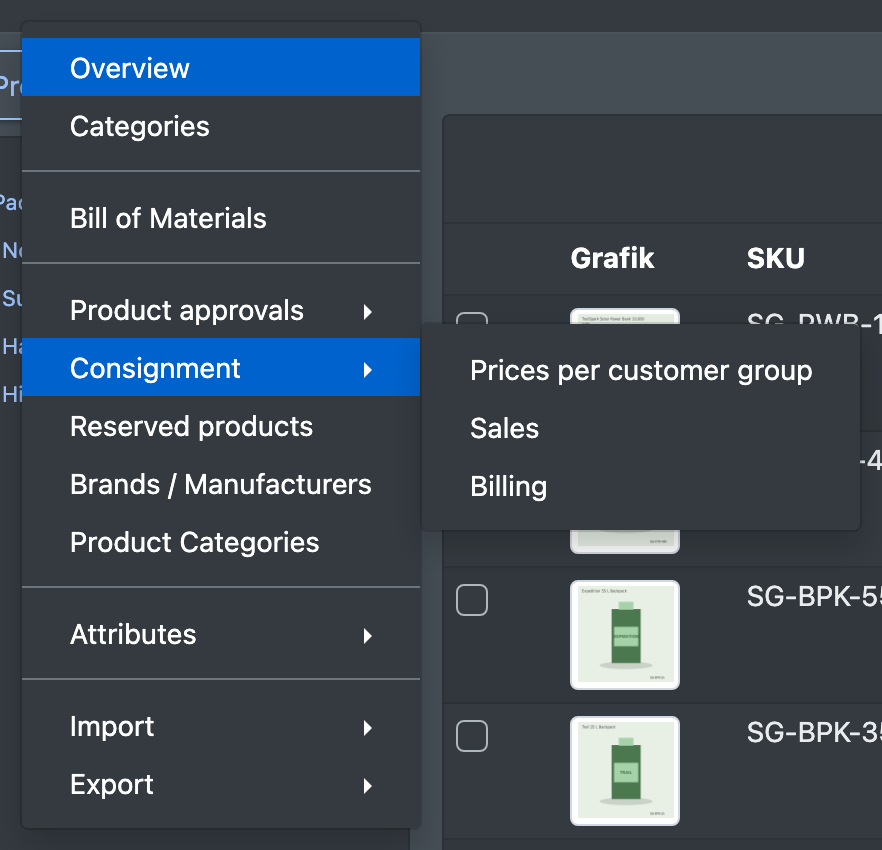Choose Sales in Consignment submenu

[x=641, y=429]
